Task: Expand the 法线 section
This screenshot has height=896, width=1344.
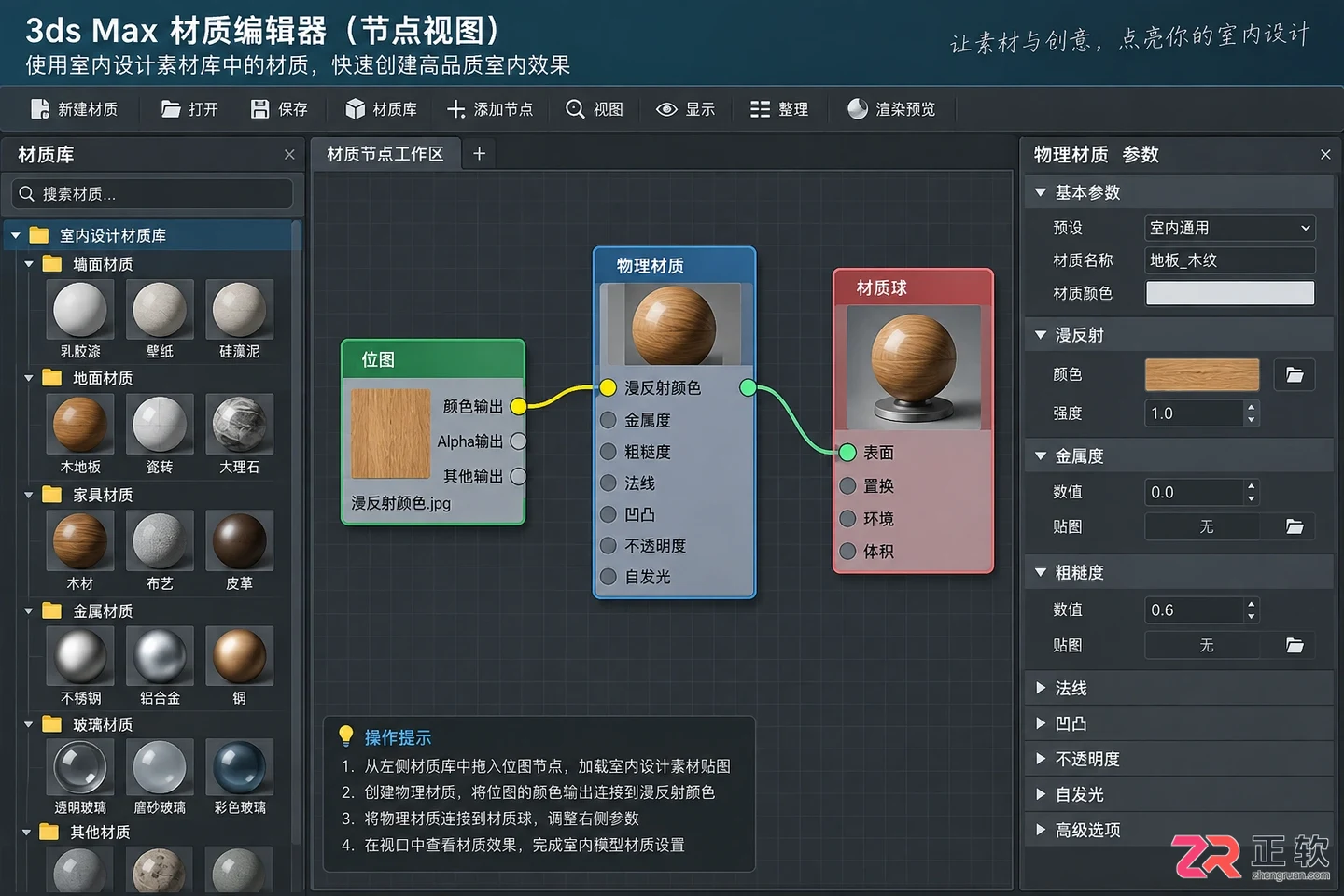Action: point(1041,688)
